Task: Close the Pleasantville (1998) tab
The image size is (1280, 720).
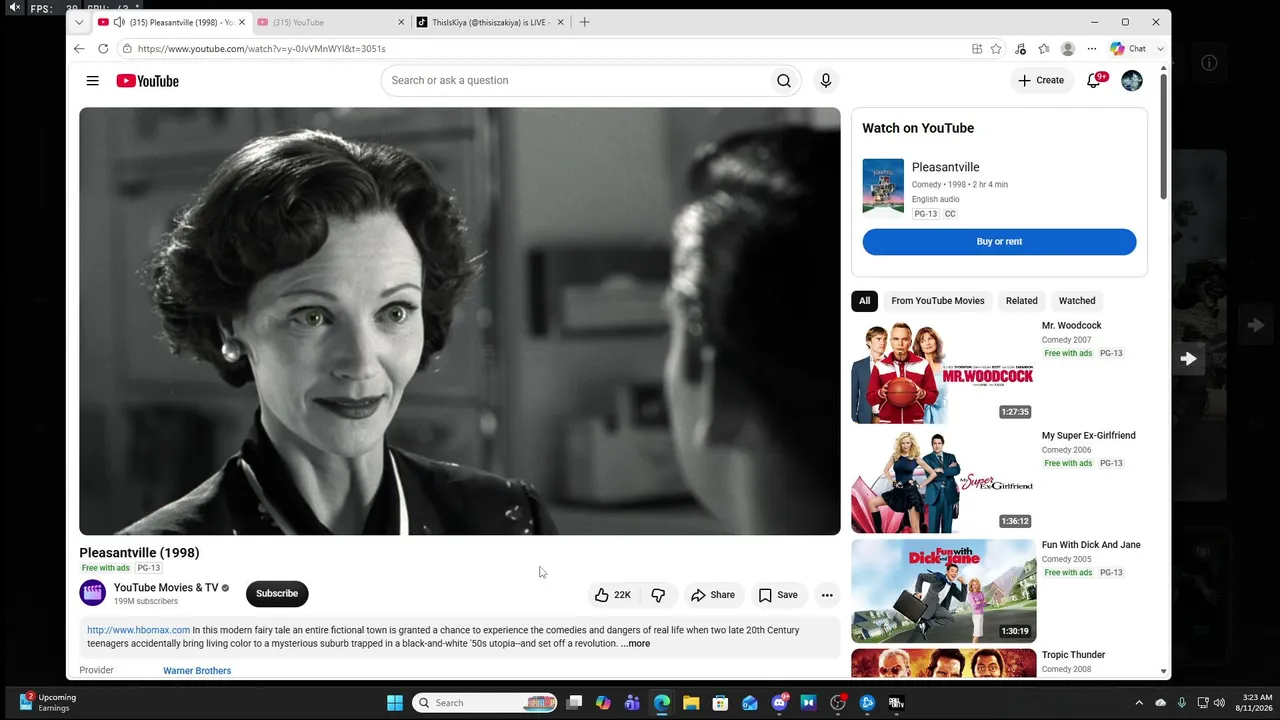Action: click(x=241, y=22)
